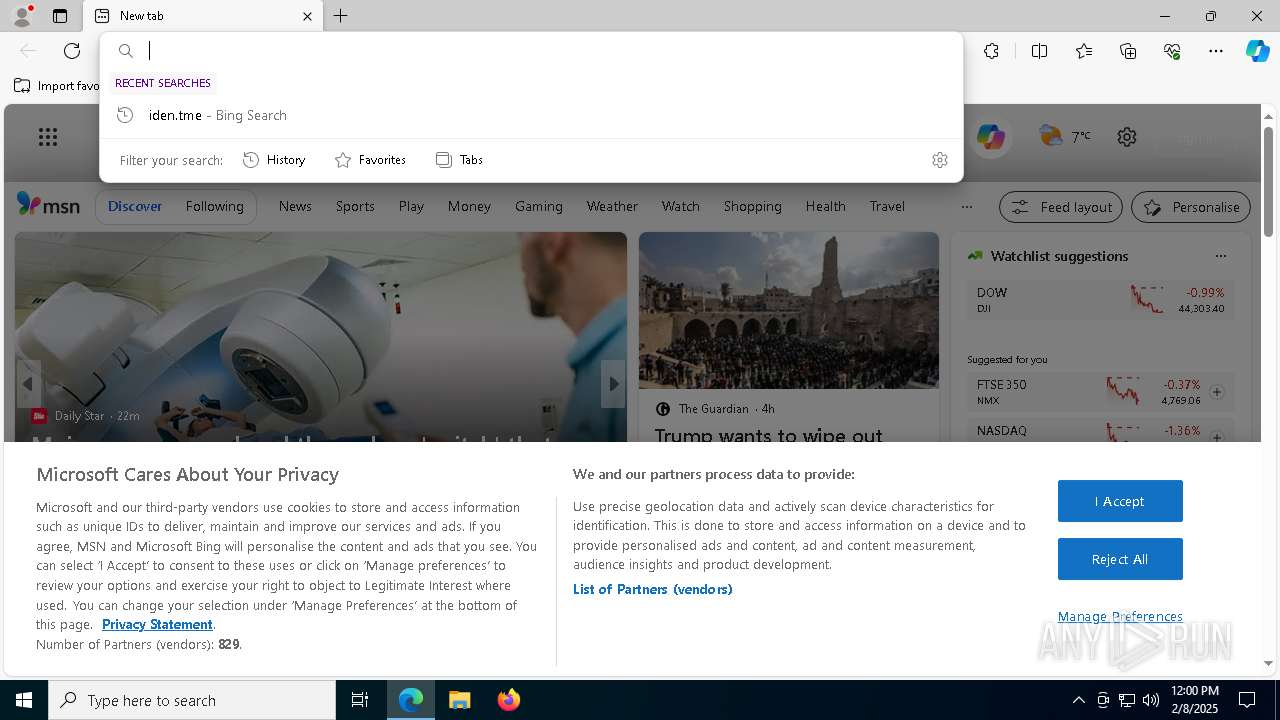Open DOW stock row

[x=1100, y=299]
